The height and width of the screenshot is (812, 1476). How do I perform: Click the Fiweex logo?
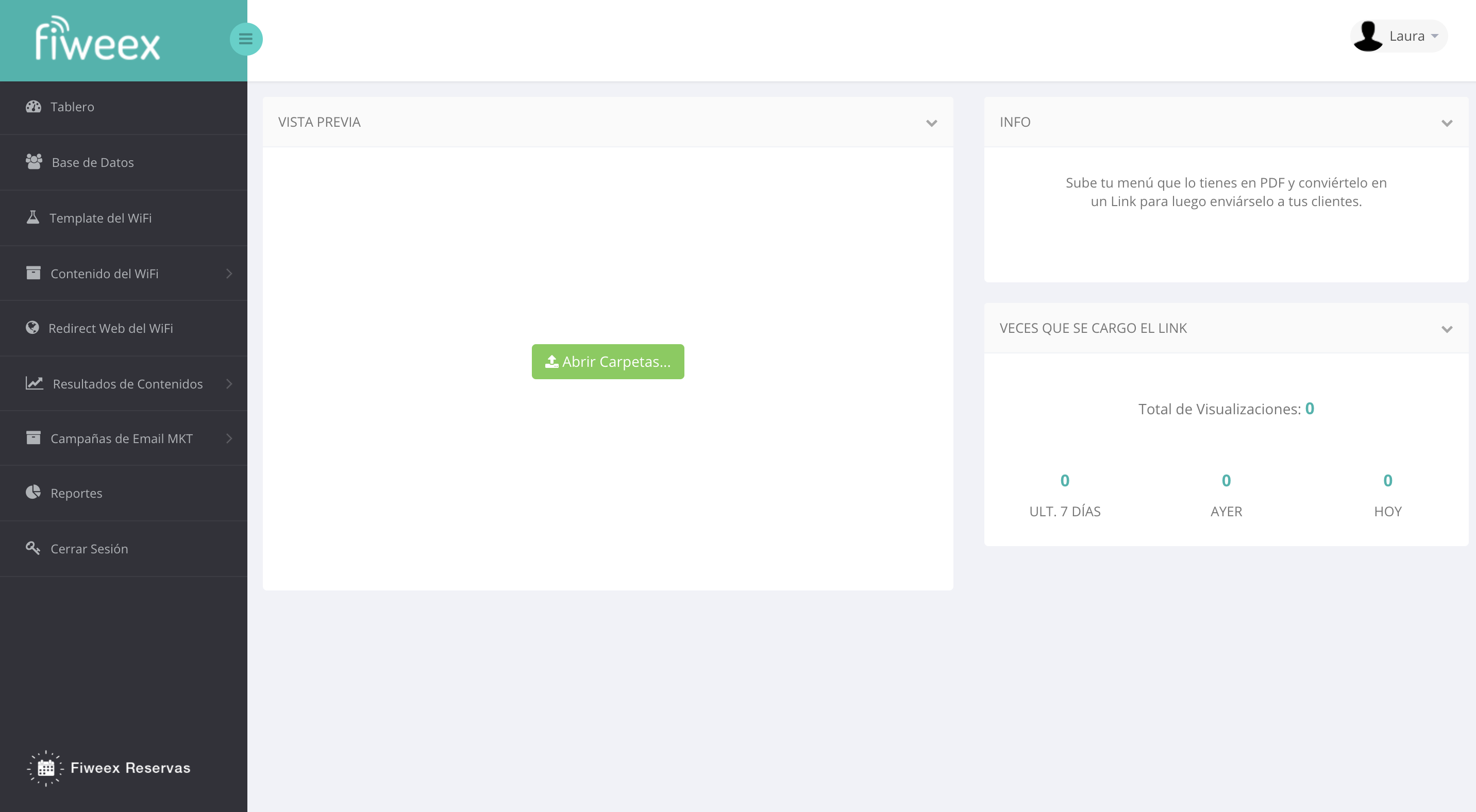[x=97, y=39]
